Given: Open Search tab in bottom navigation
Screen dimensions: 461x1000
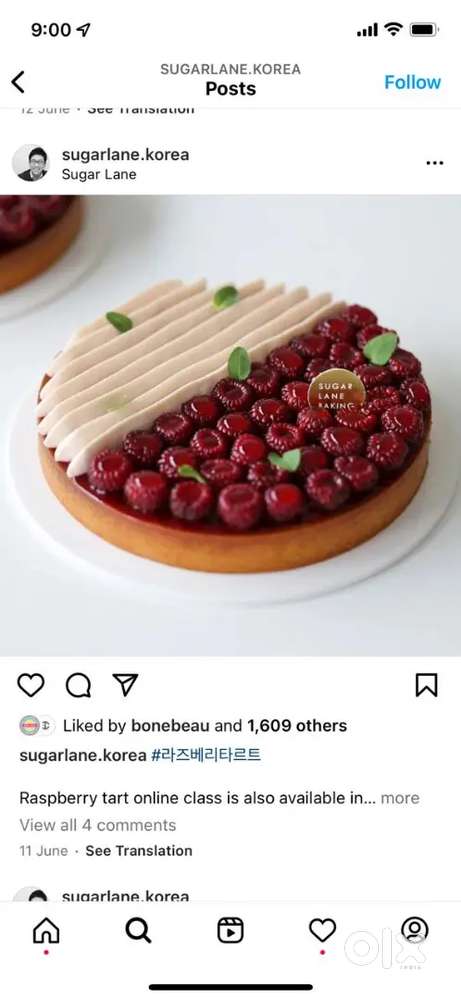Looking at the screenshot, I should [138, 931].
